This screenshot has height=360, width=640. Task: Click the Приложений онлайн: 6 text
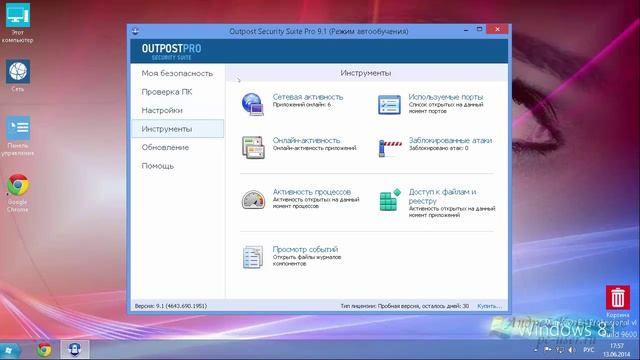coord(302,105)
